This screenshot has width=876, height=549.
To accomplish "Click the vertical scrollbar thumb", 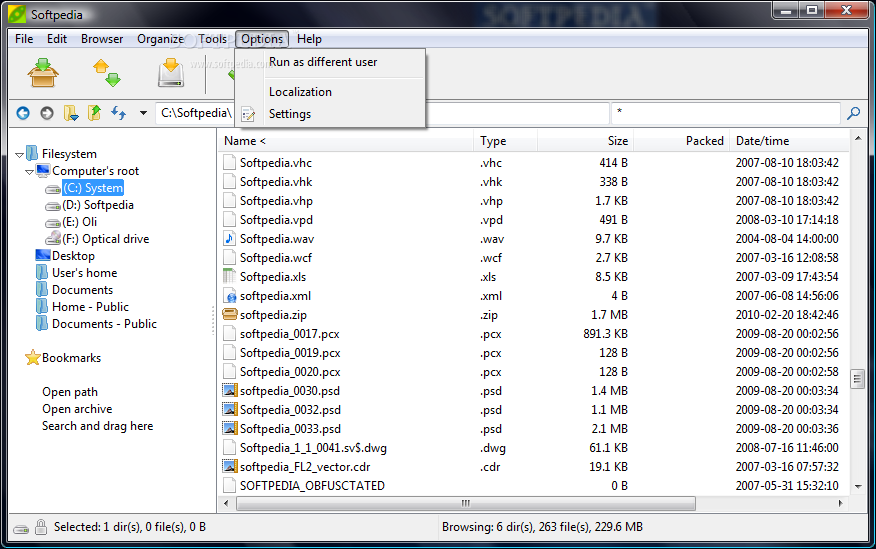I will [858, 379].
